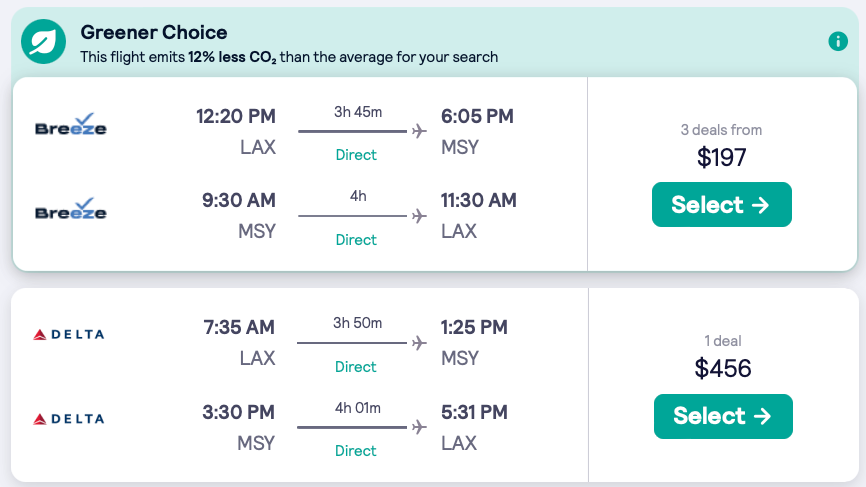Click airplane icon on 3h 50m flight
This screenshot has height=487, width=866.
coord(418,343)
